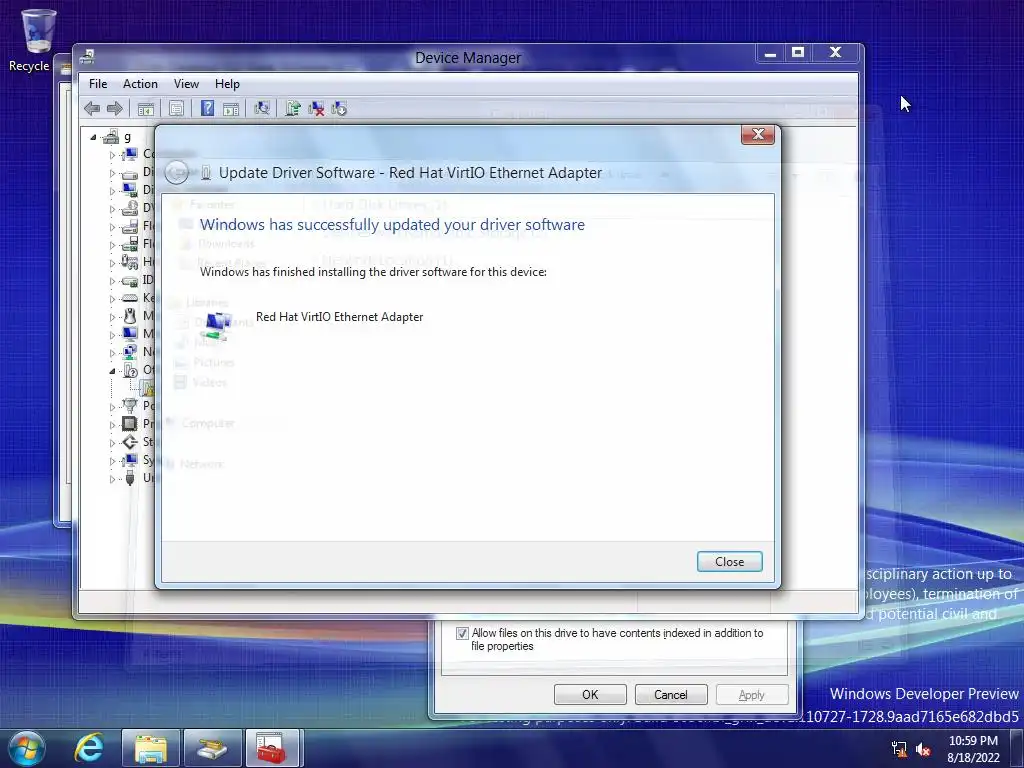
Task: Click the blue question mark Help toolbar icon
Action: [207, 108]
